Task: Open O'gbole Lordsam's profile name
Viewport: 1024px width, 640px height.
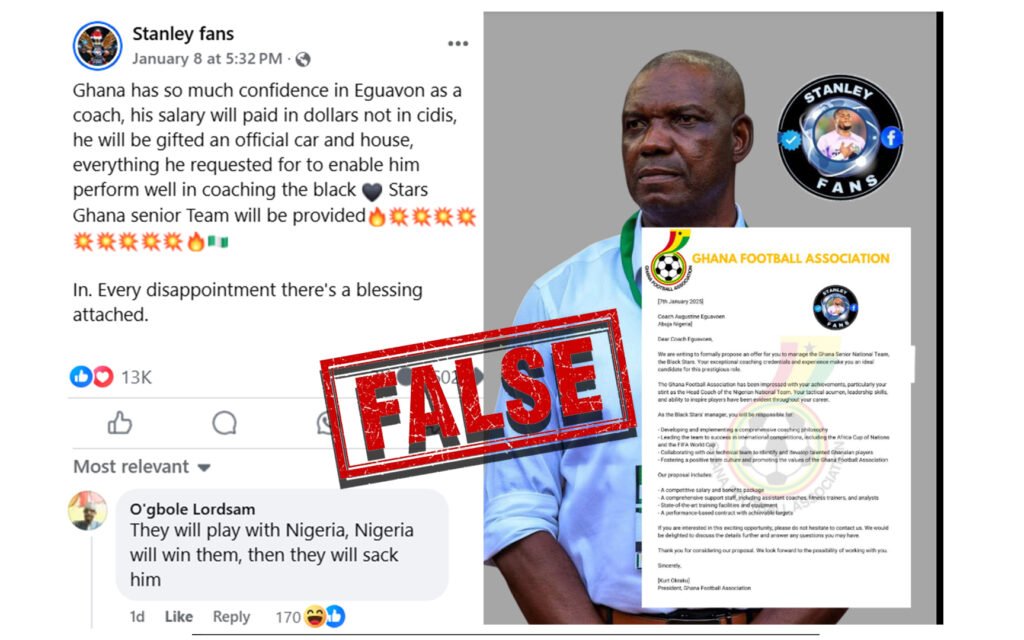Action: pyautogui.click(x=192, y=509)
